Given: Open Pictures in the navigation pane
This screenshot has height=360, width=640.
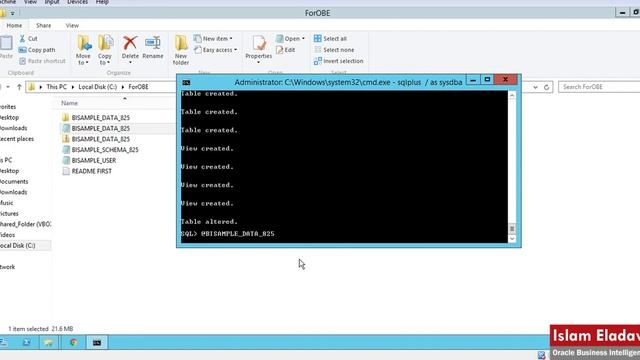Looking at the screenshot, I should [9, 213].
